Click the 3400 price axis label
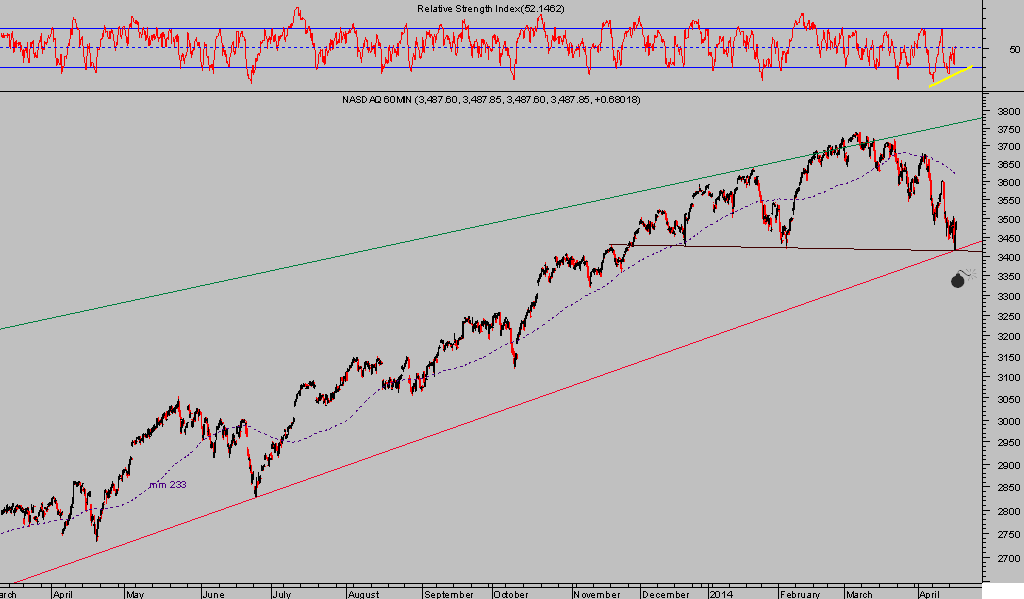 click(1007, 258)
